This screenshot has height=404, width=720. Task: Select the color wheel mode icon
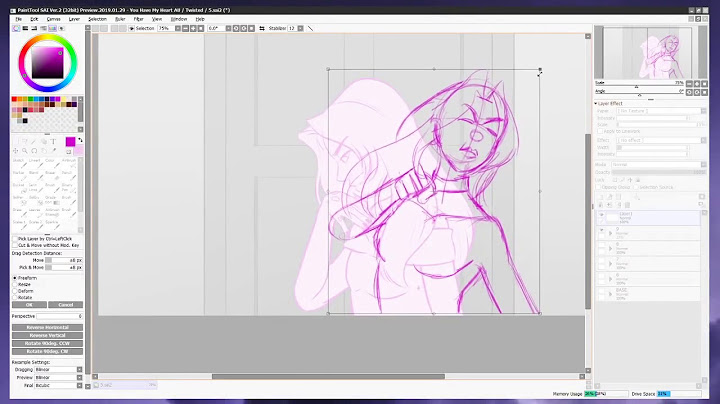click(x=16, y=28)
